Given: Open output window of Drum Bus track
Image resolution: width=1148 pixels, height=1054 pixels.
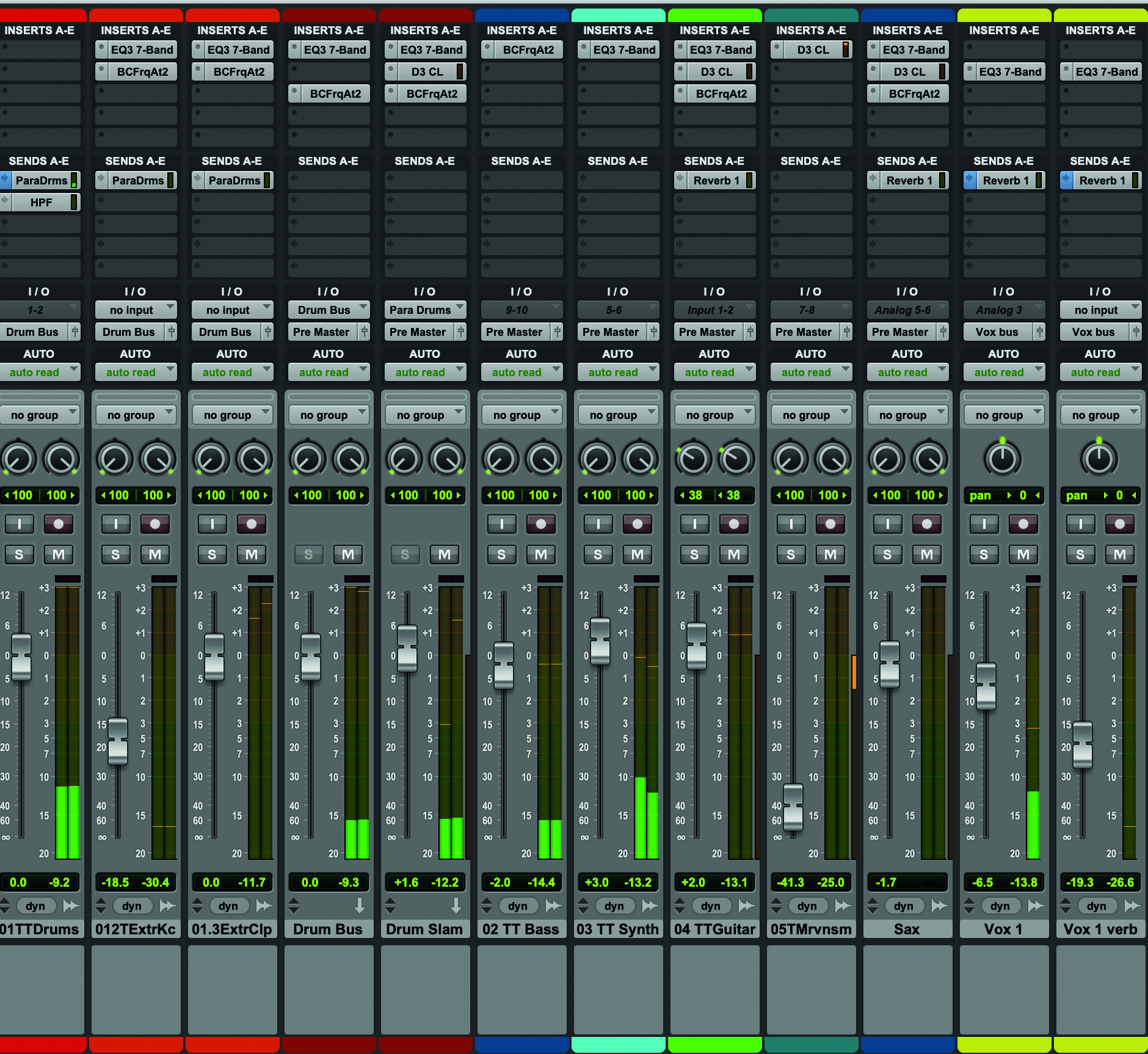Looking at the screenshot, I should coord(360,906).
